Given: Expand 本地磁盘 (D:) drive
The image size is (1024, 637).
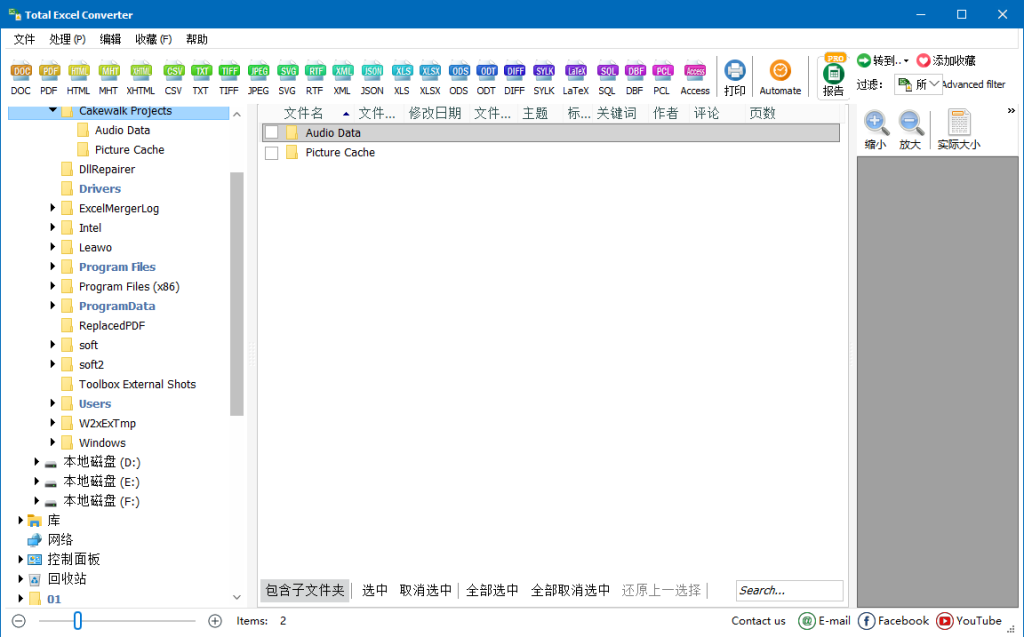Looking at the screenshot, I should 37,462.
